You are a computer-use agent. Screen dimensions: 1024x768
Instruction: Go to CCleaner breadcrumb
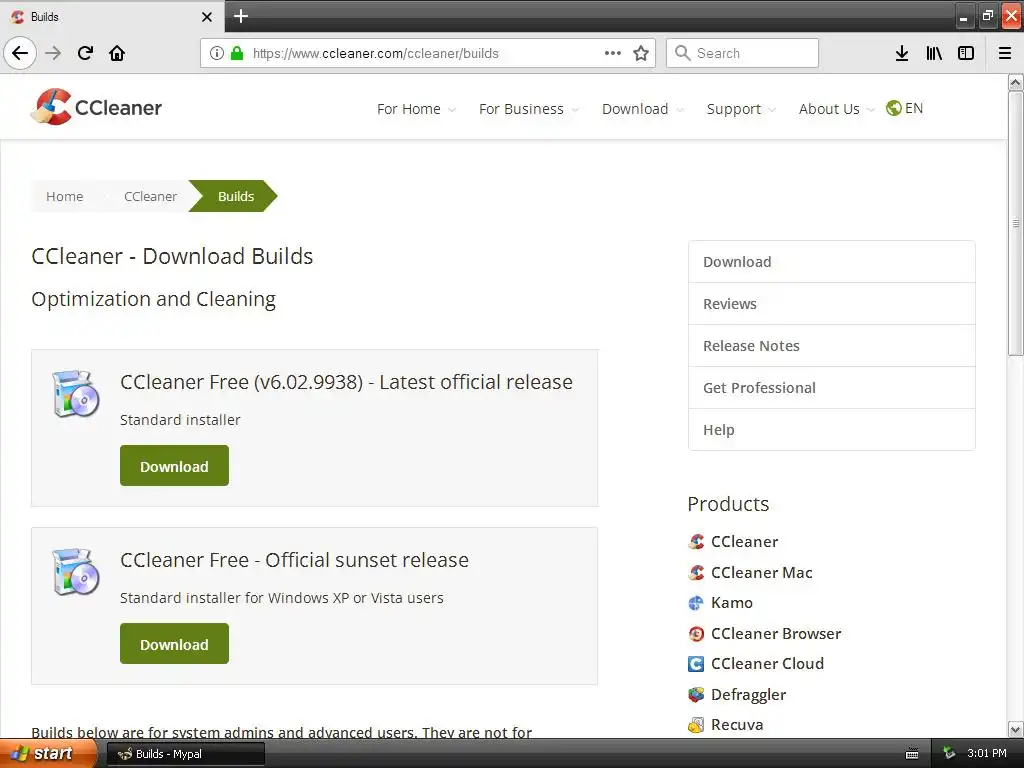[x=150, y=196]
